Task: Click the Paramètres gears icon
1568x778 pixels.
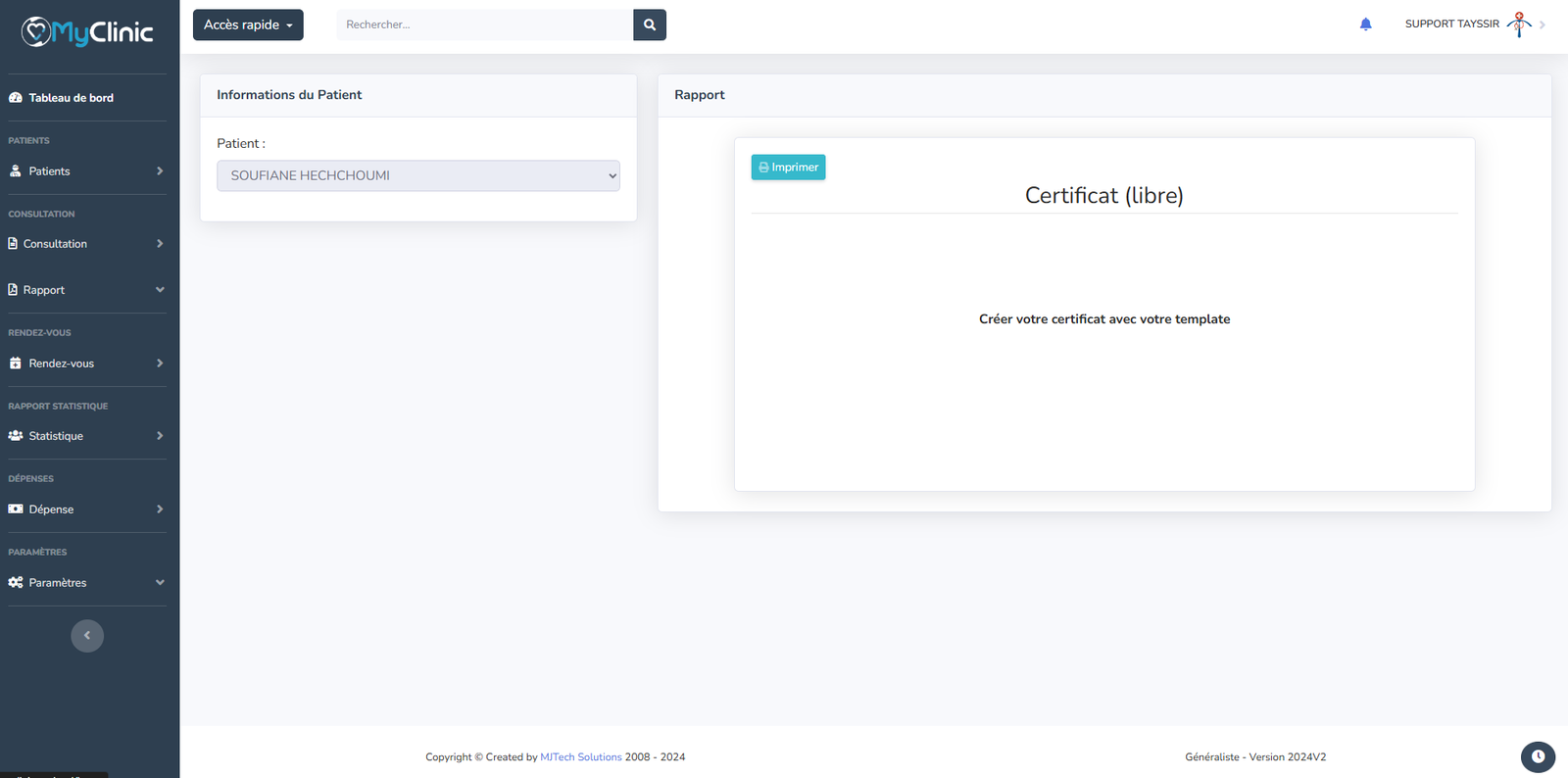Action: coord(16,583)
